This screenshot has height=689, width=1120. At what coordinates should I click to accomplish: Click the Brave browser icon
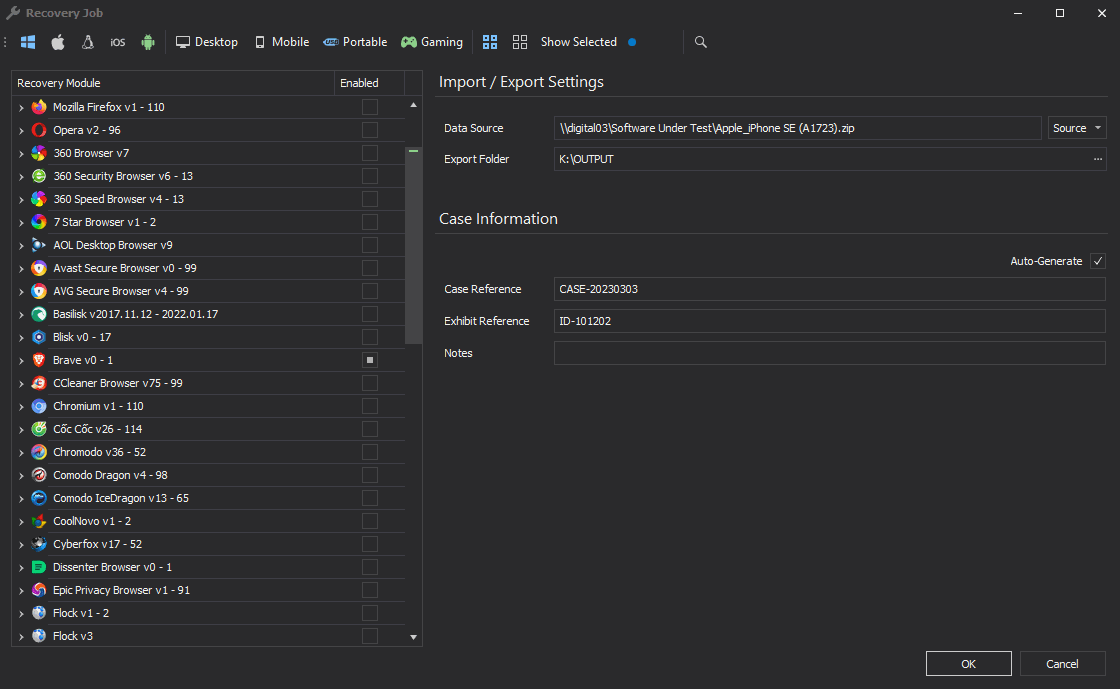[x=39, y=360]
